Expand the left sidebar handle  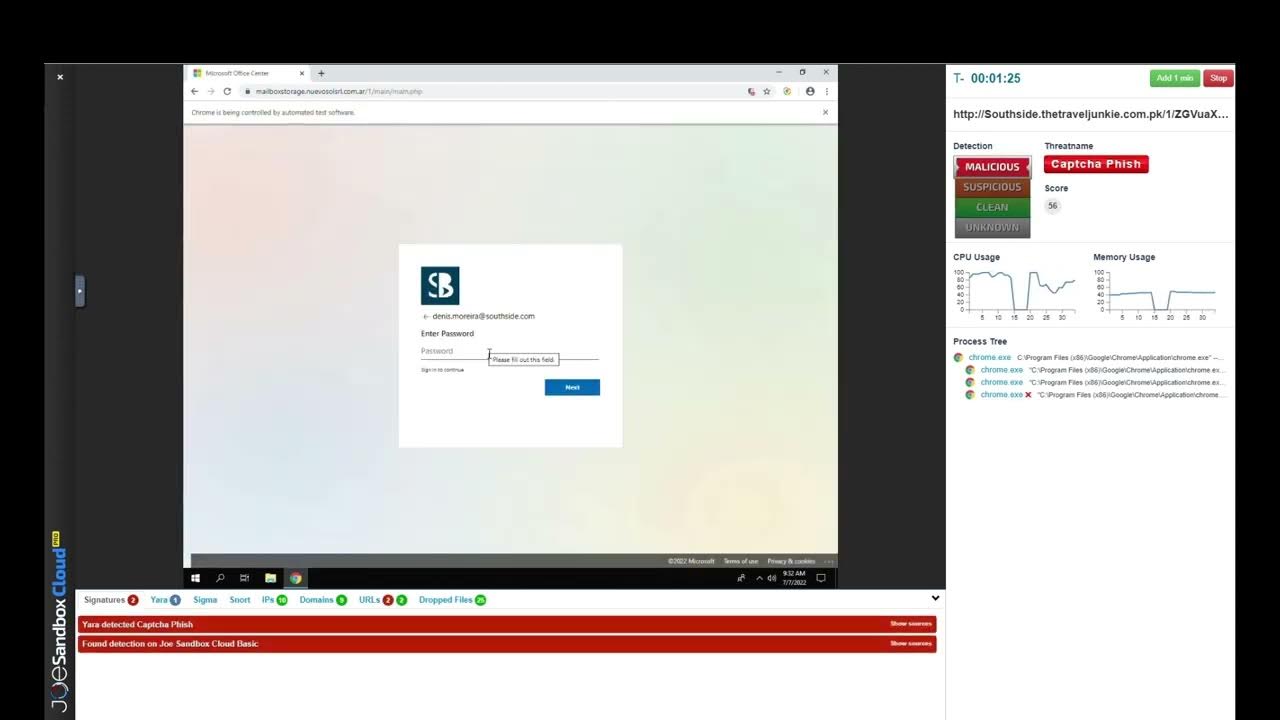(x=80, y=291)
